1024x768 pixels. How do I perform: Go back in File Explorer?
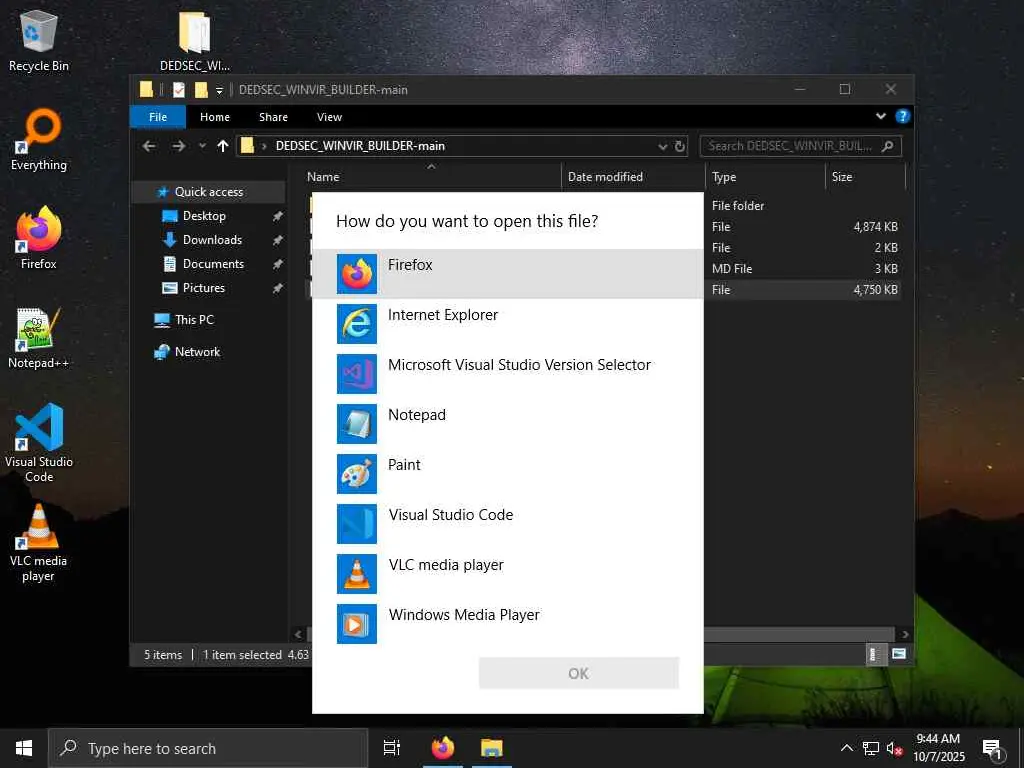pos(149,146)
